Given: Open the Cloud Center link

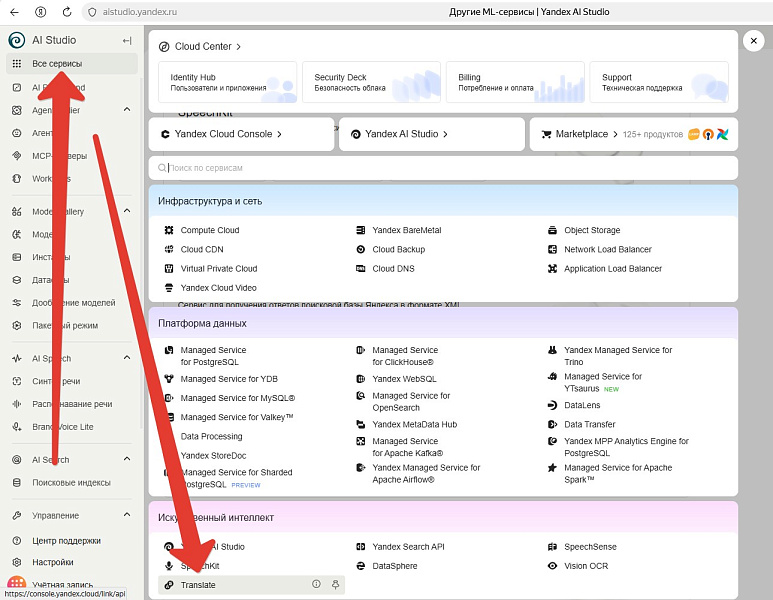Looking at the screenshot, I should tap(200, 46).
